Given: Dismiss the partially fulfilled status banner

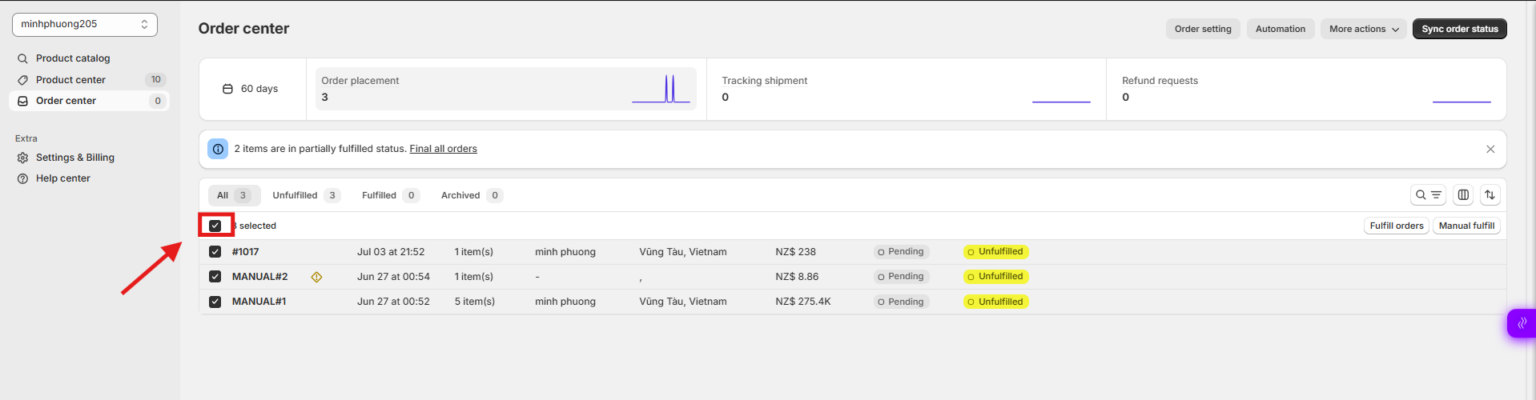Looking at the screenshot, I should (1490, 149).
